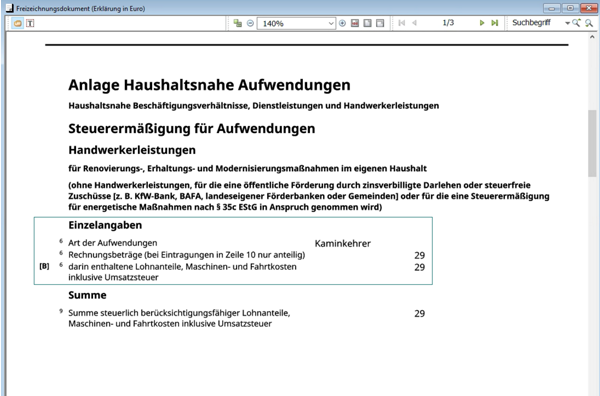Click the Rechnungsbeträge line text
The width and height of the screenshot is (600, 396).
point(187,255)
